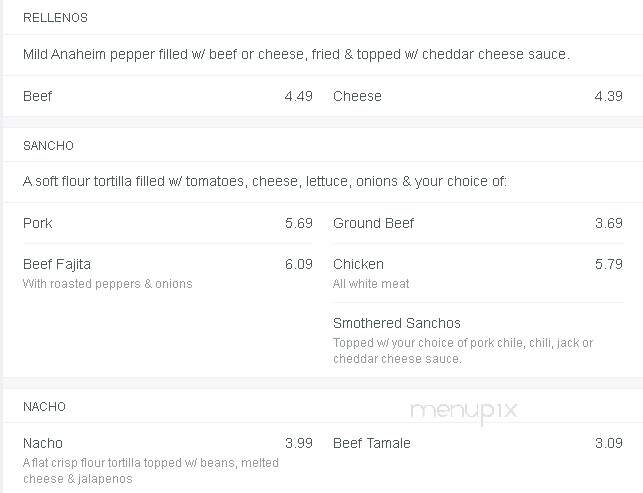Click the menupix watermark logo
643x493 pixels.
pos(464,411)
